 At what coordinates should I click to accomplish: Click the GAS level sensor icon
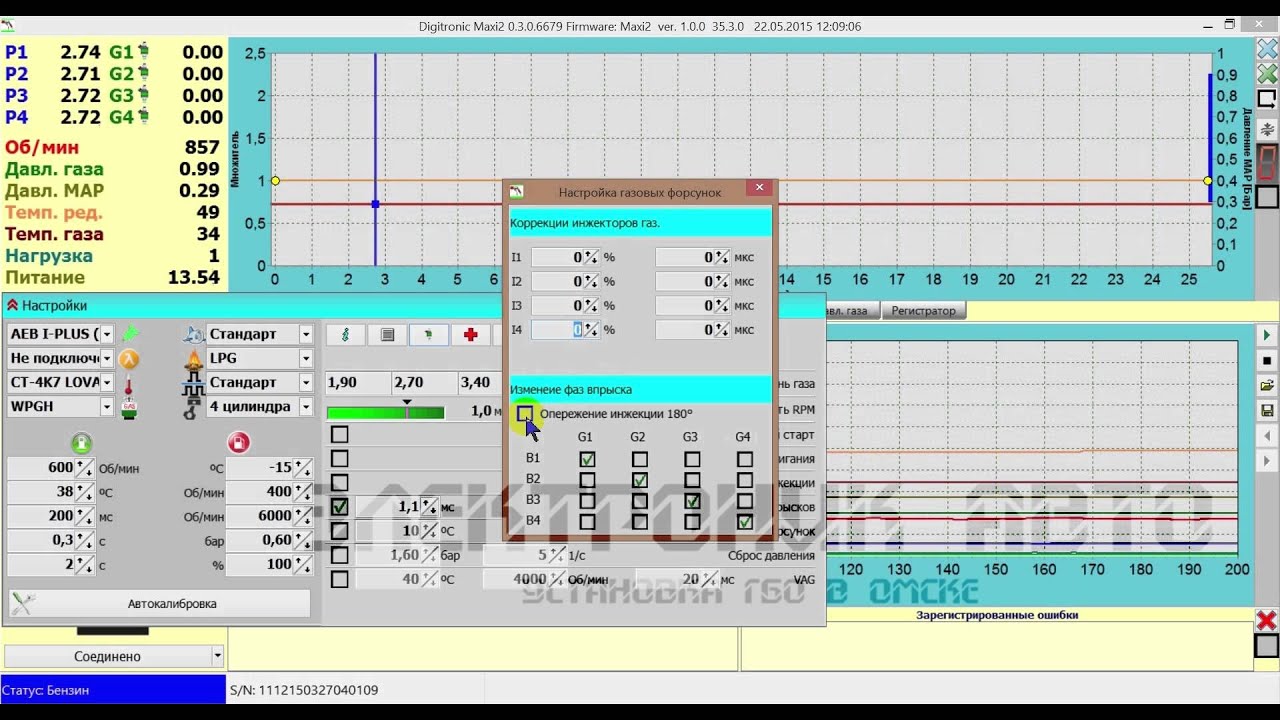(130, 407)
